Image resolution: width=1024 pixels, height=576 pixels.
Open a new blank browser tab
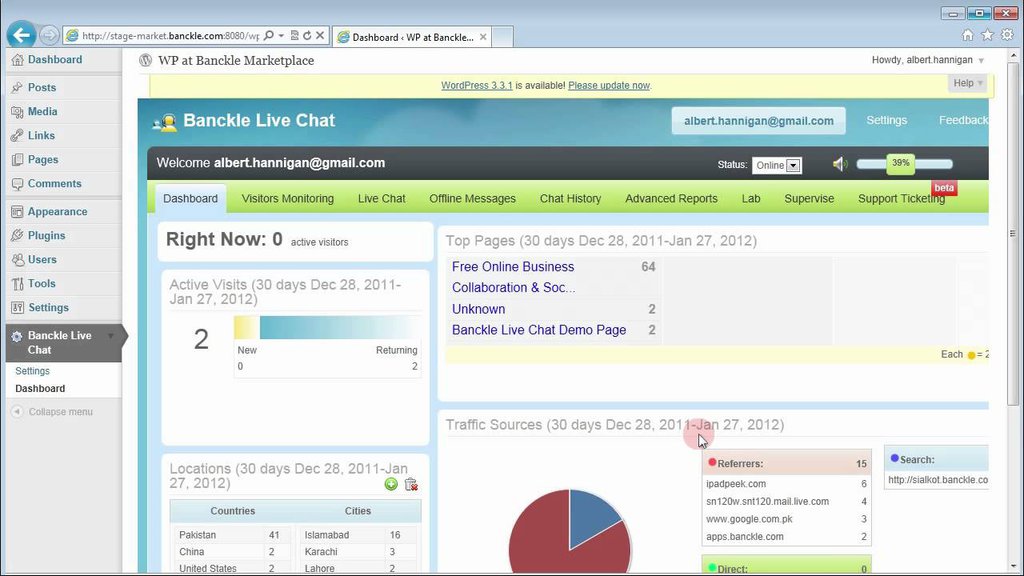pos(502,37)
